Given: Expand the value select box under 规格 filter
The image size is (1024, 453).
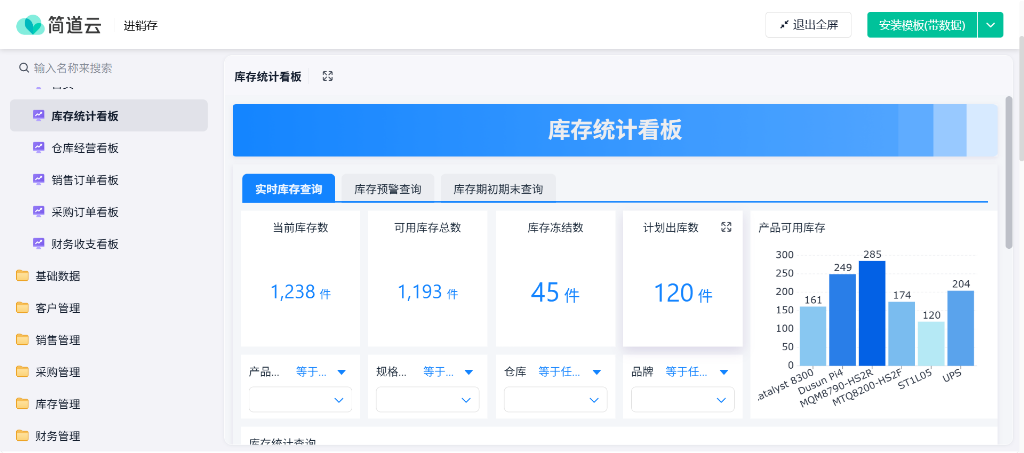Looking at the screenshot, I should coord(428,399).
